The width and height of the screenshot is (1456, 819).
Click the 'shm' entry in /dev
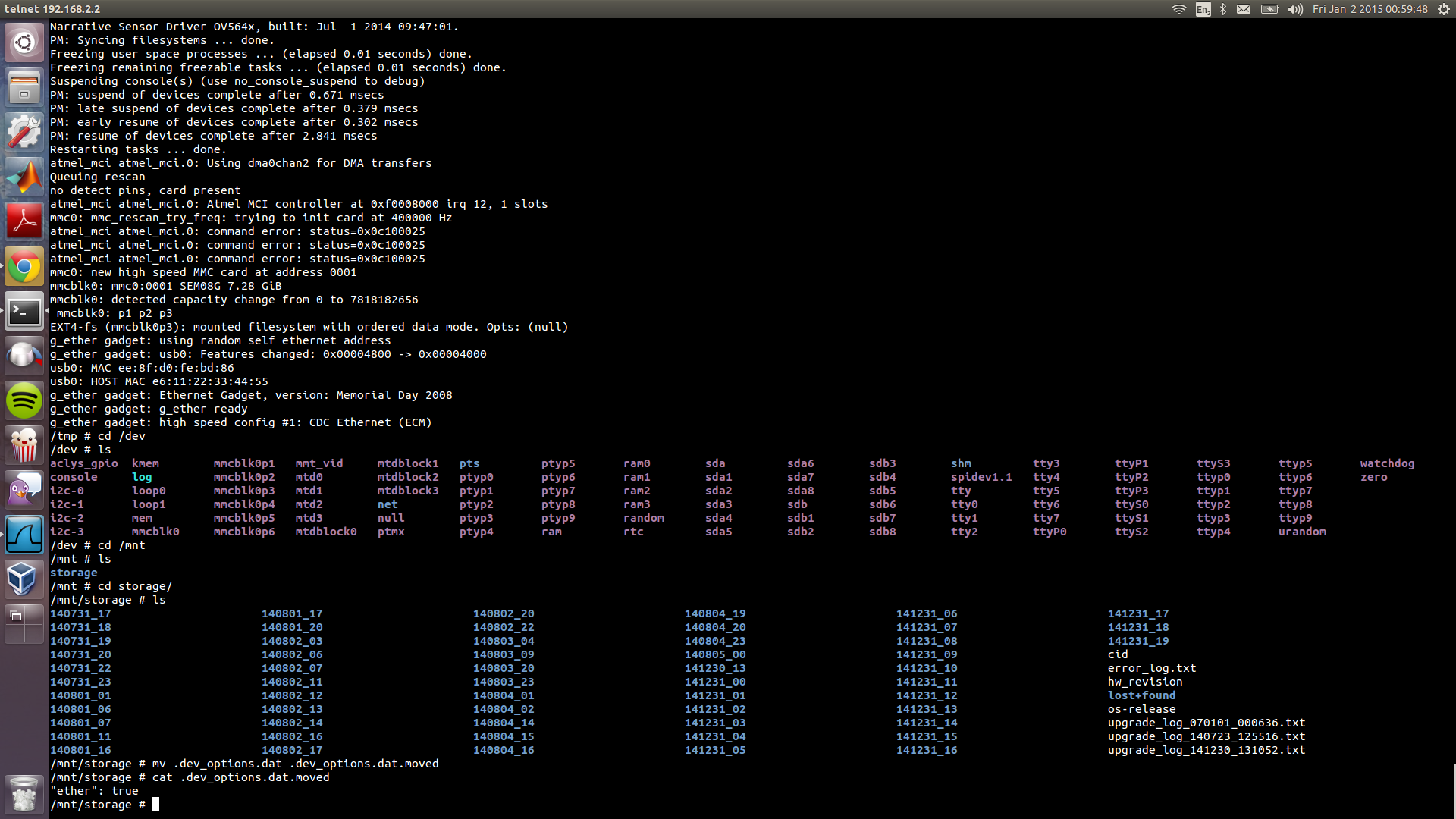961,463
